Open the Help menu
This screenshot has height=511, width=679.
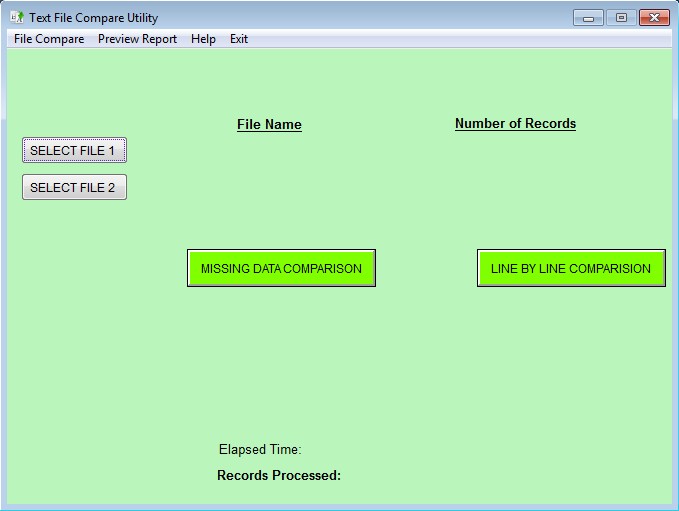point(203,39)
